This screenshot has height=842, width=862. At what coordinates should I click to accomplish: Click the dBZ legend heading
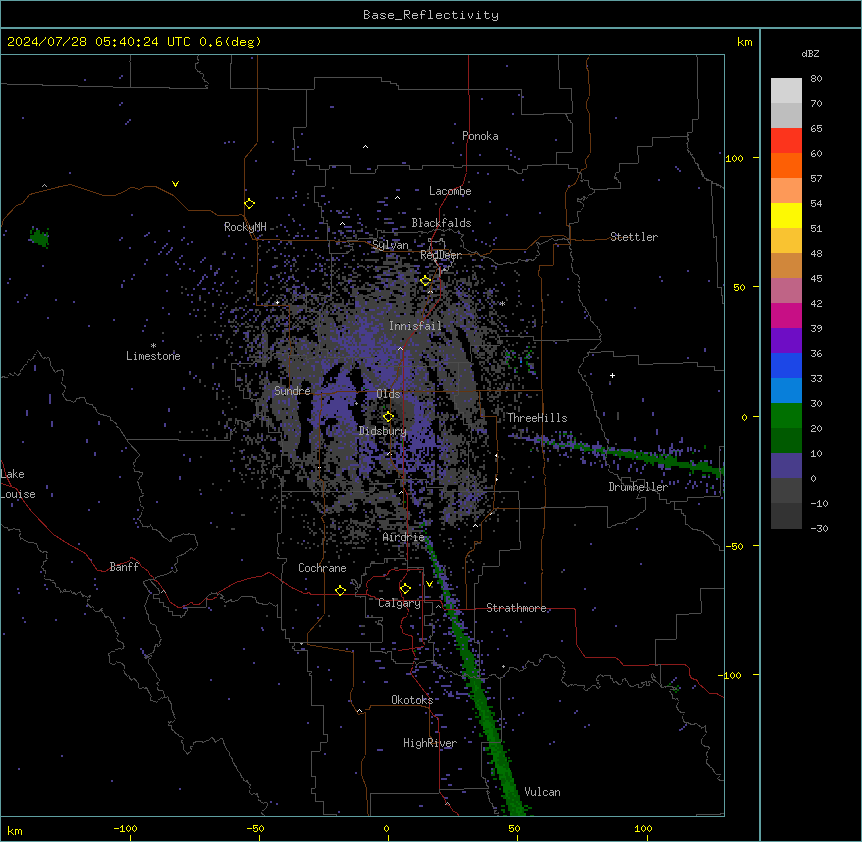[810, 53]
